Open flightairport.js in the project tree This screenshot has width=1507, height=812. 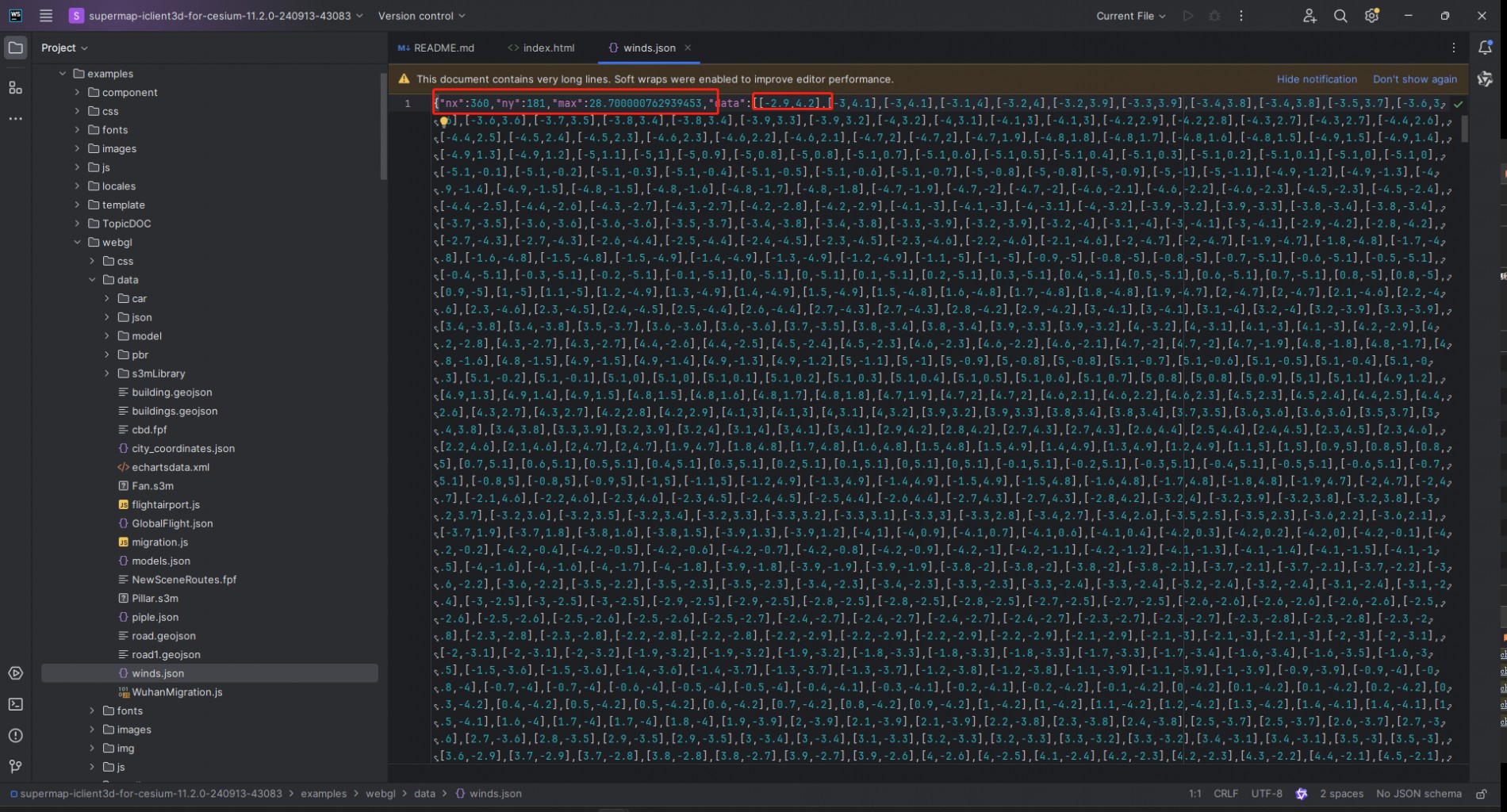coord(165,504)
